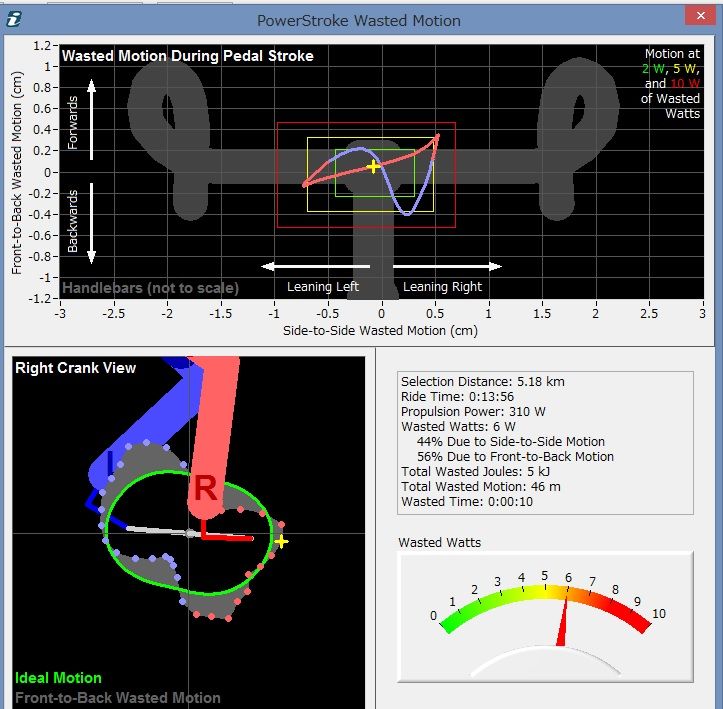Click the 'Wasted Time: 0:00:10' line
Viewport: 723px width, 709px height.
coord(467,502)
